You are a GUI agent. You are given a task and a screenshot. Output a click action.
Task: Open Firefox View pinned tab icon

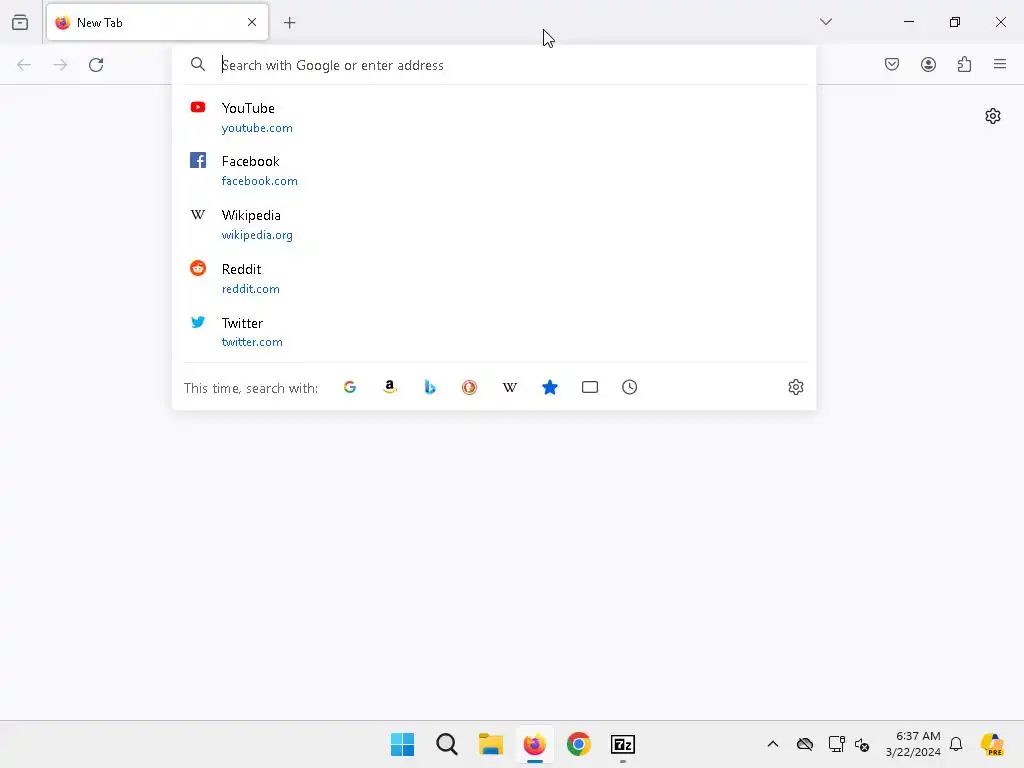pyautogui.click(x=20, y=22)
